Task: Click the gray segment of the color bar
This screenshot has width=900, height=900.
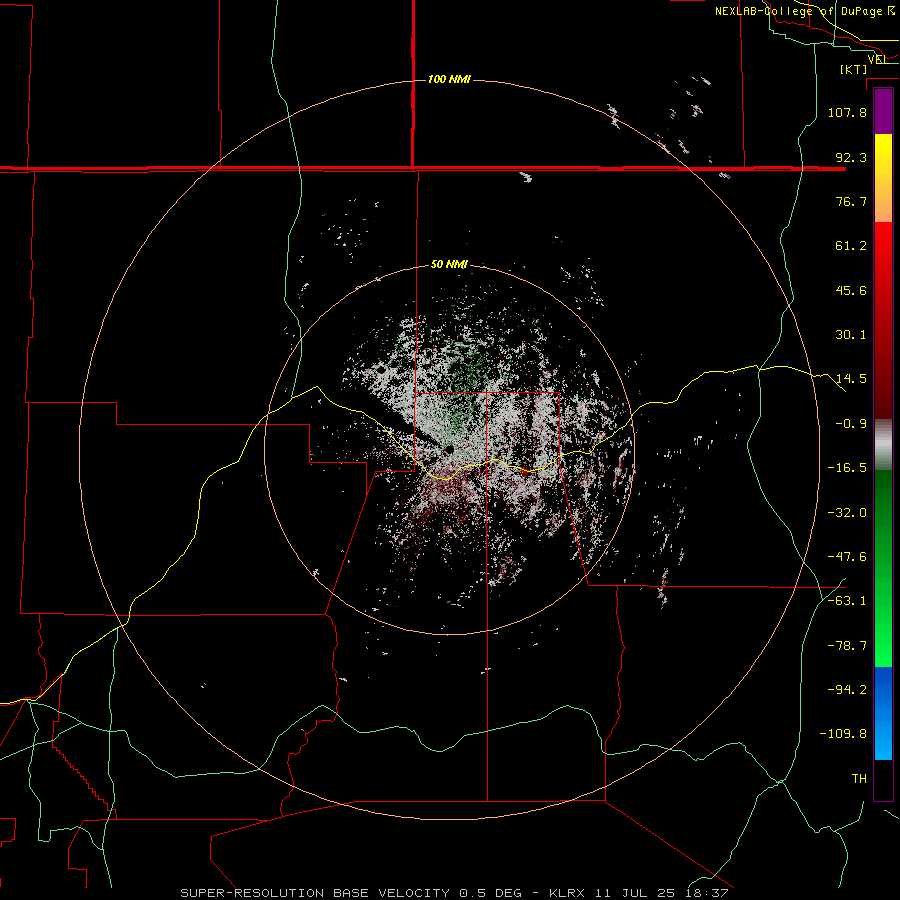Action: pos(883,445)
